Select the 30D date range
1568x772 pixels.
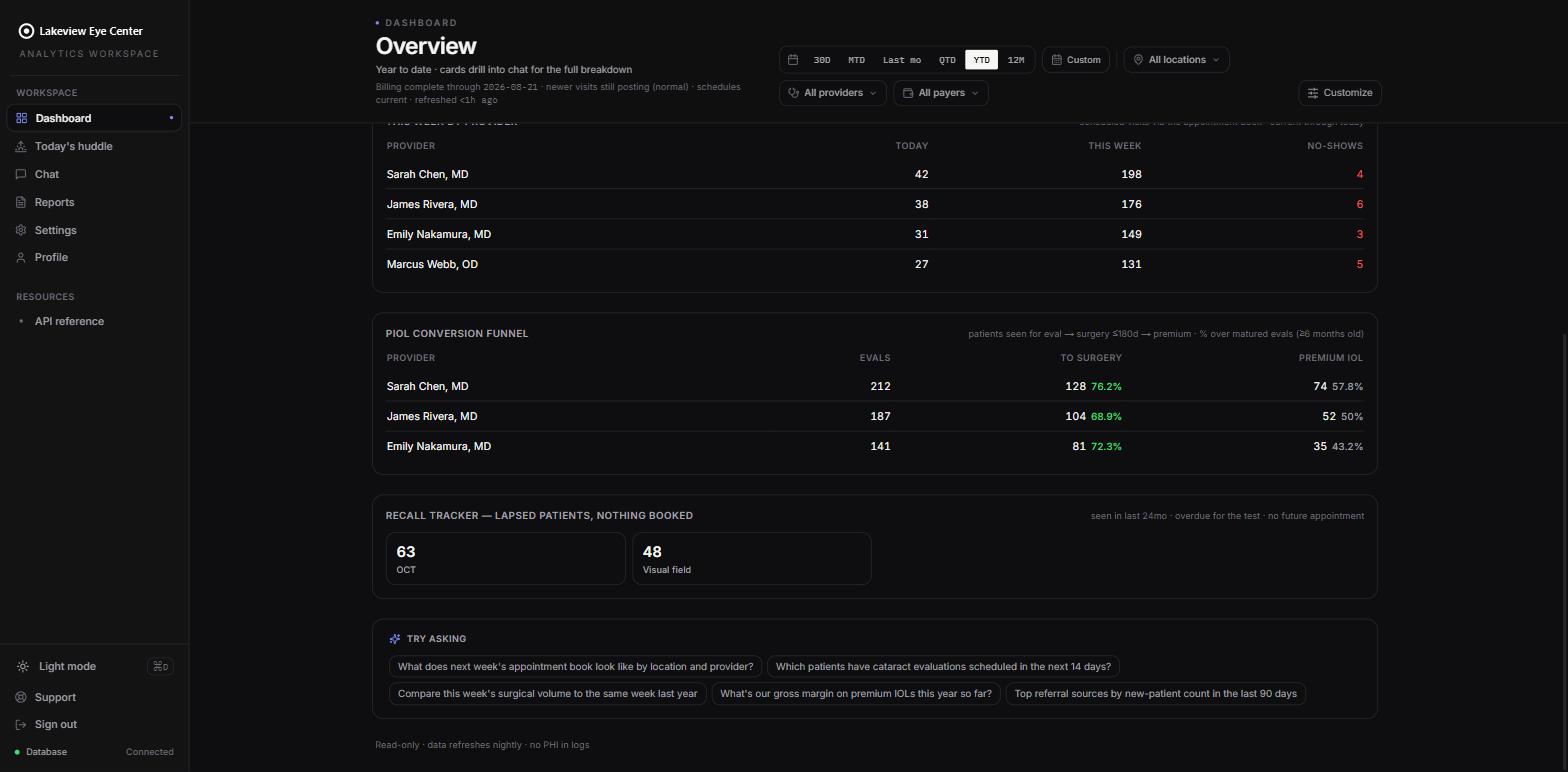(x=822, y=60)
